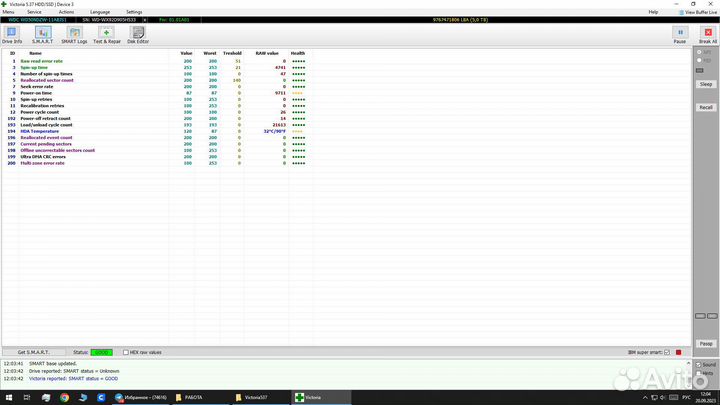Launch the Disk Editor tool
Viewport: 720px width, 405px height.
coord(138,34)
